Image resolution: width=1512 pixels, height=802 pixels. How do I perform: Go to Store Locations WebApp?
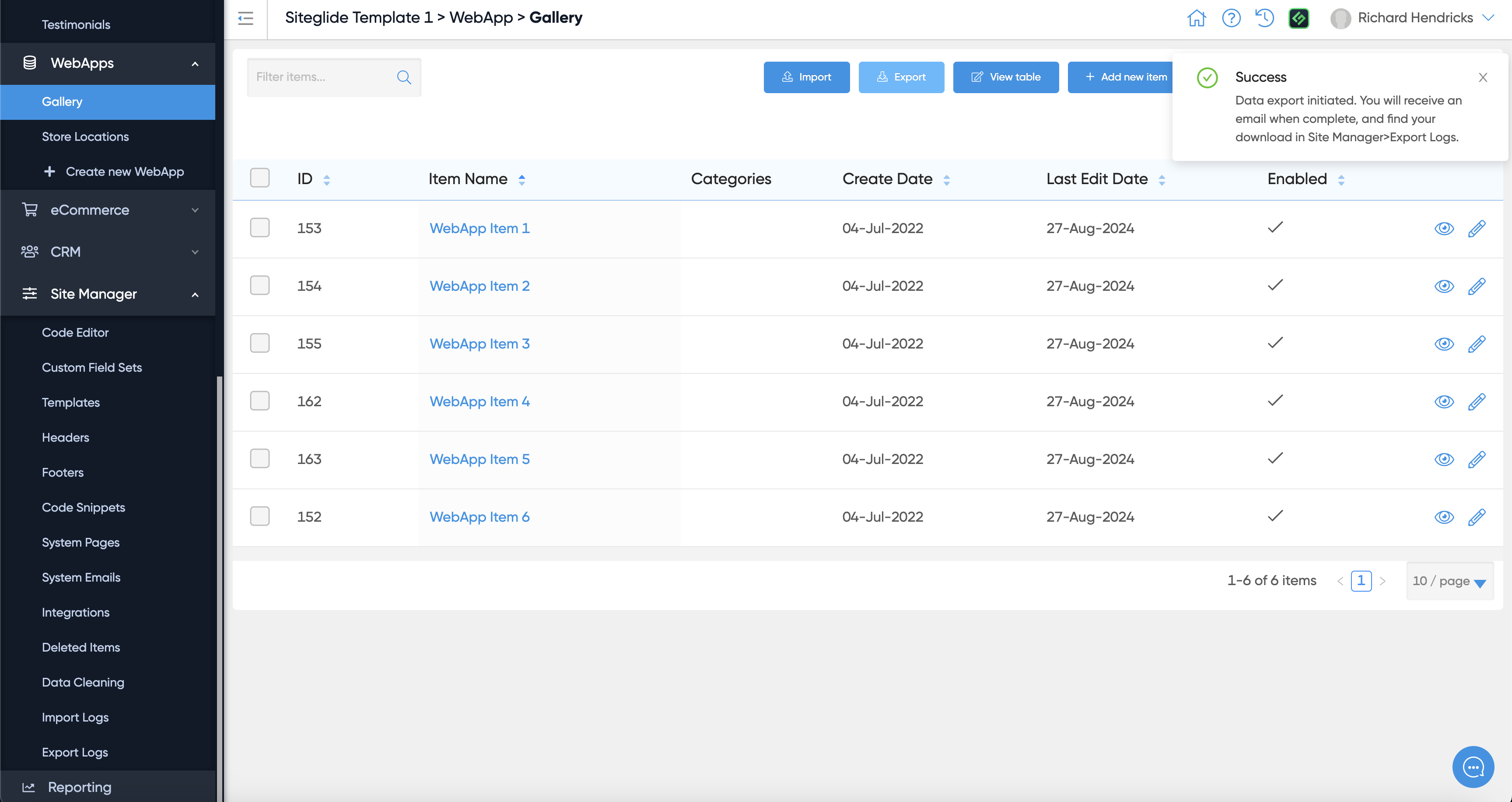click(x=85, y=137)
